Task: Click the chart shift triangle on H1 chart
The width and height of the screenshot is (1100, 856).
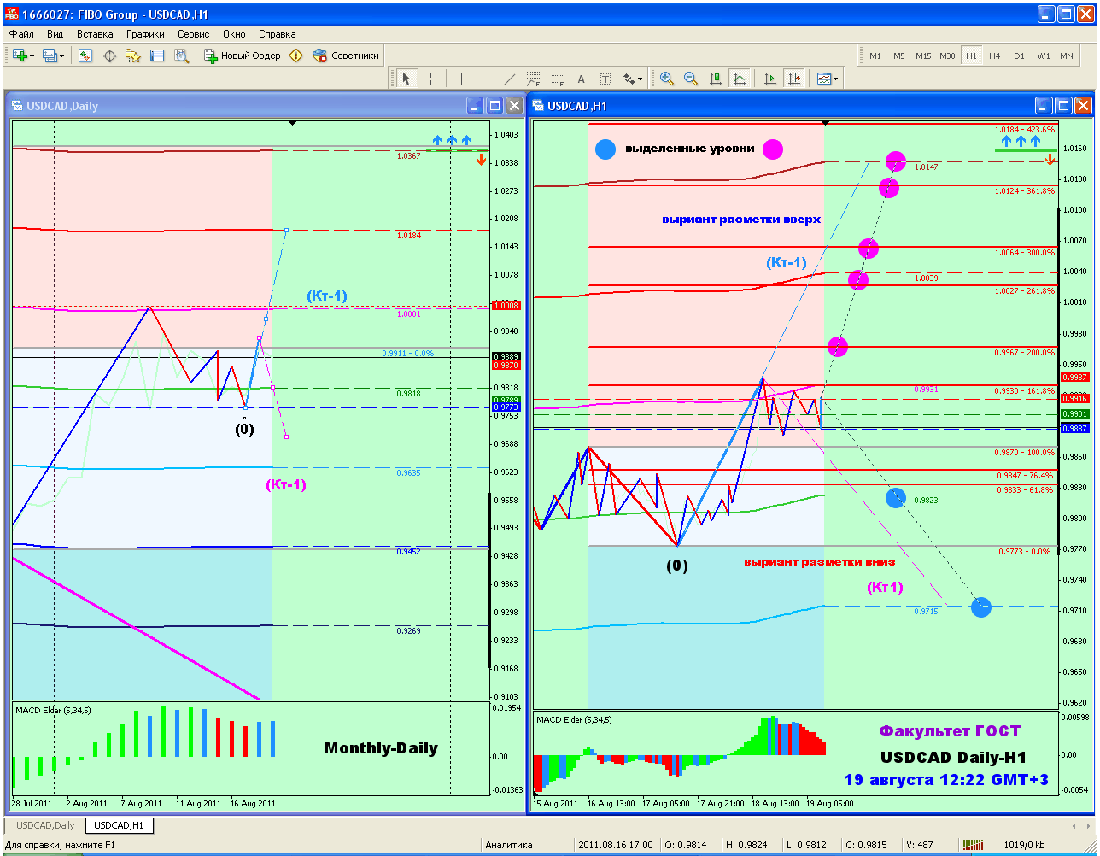Action: [826, 123]
